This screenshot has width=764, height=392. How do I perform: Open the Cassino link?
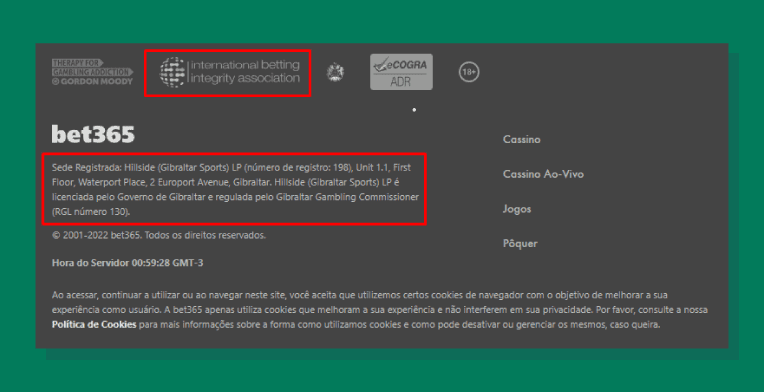click(x=521, y=139)
